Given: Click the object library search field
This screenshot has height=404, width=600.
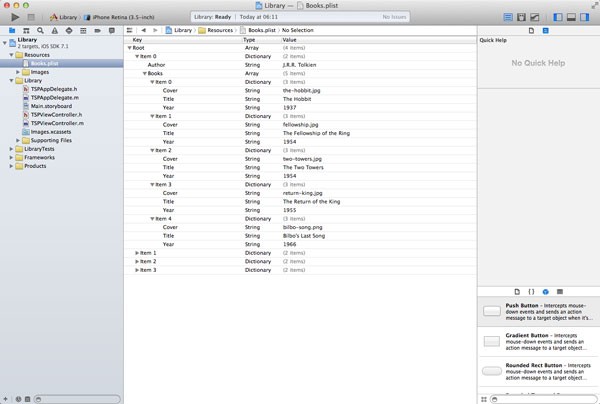Looking at the screenshot, I should click(543, 399).
